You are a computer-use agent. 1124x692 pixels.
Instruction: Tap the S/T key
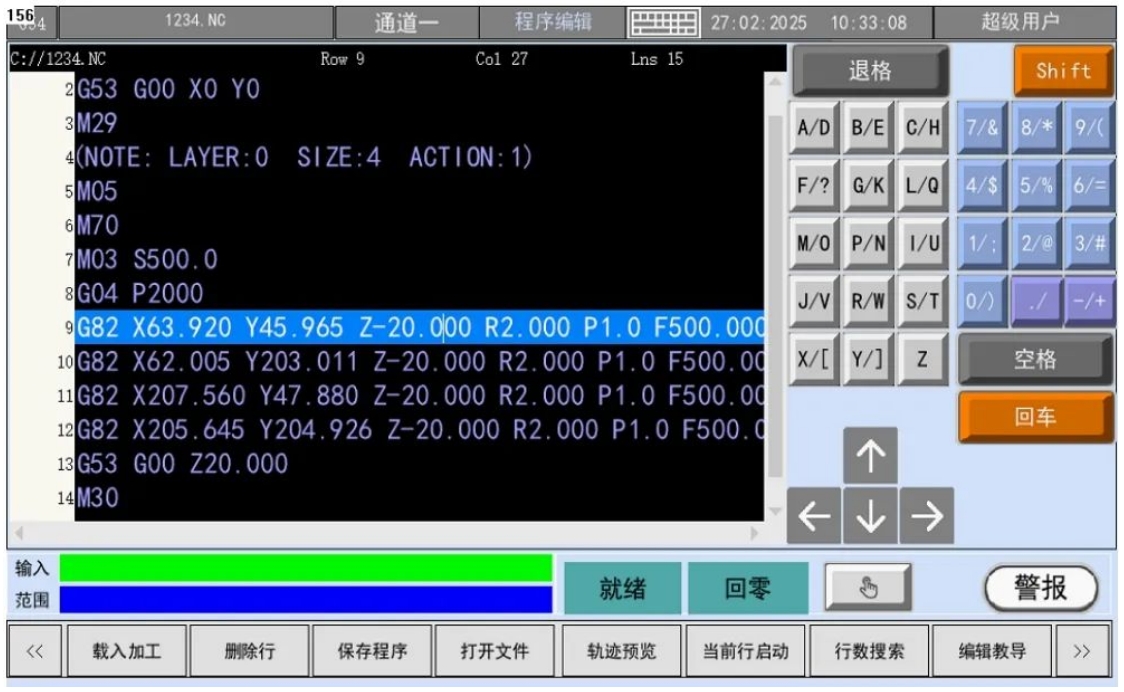click(923, 301)
